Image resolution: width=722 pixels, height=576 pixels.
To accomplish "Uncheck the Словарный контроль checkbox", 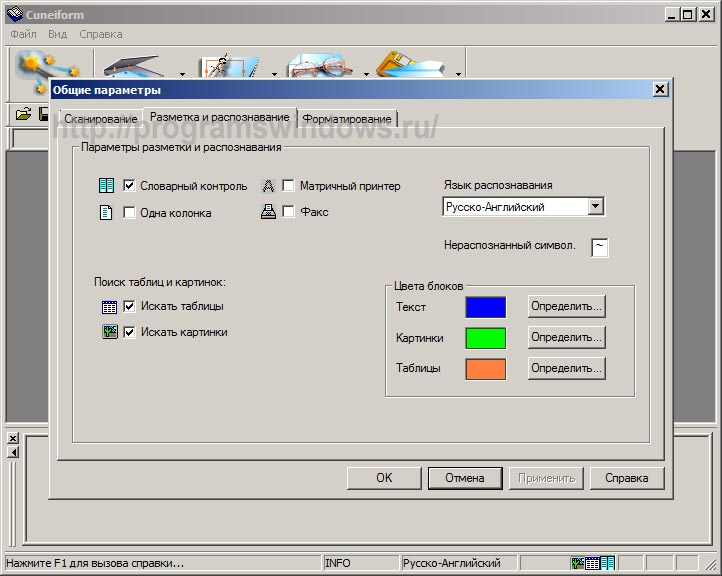I will (x=129, y=186).
